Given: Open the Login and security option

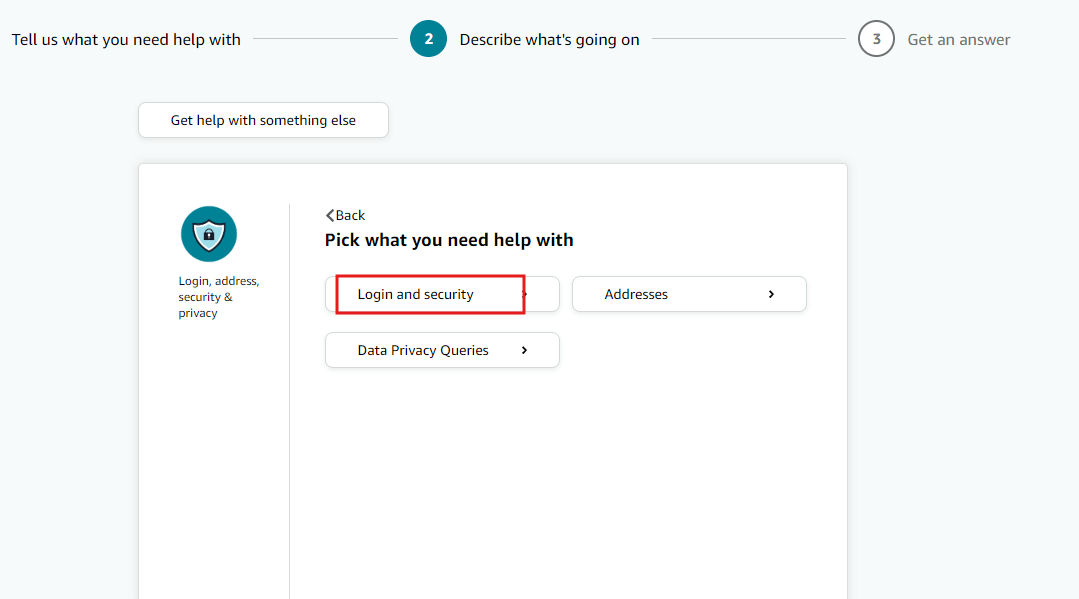Looking at the screenshot, I should [442, 294].
